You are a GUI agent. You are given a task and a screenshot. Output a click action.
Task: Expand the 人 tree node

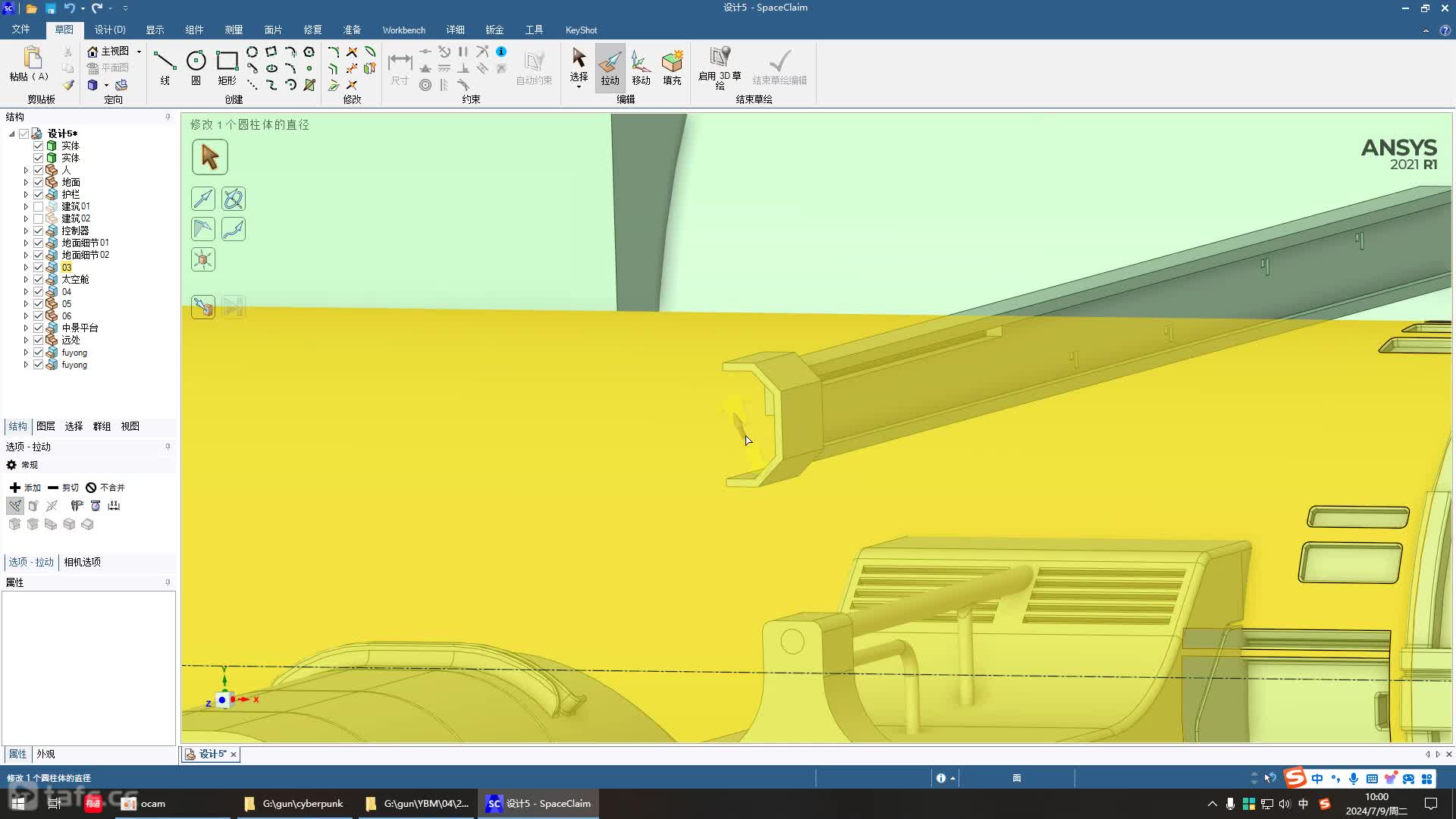[x=26, y=170]
